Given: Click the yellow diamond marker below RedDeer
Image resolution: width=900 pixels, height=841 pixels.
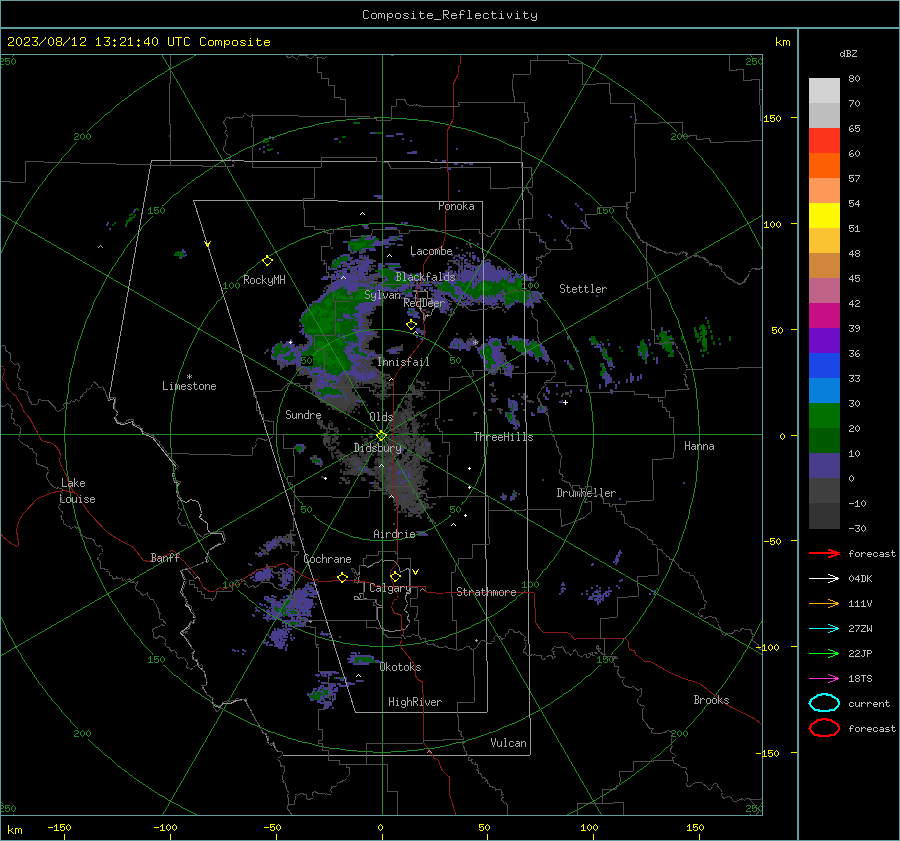Looking at the screenshot, I should [x=411, y=325].
